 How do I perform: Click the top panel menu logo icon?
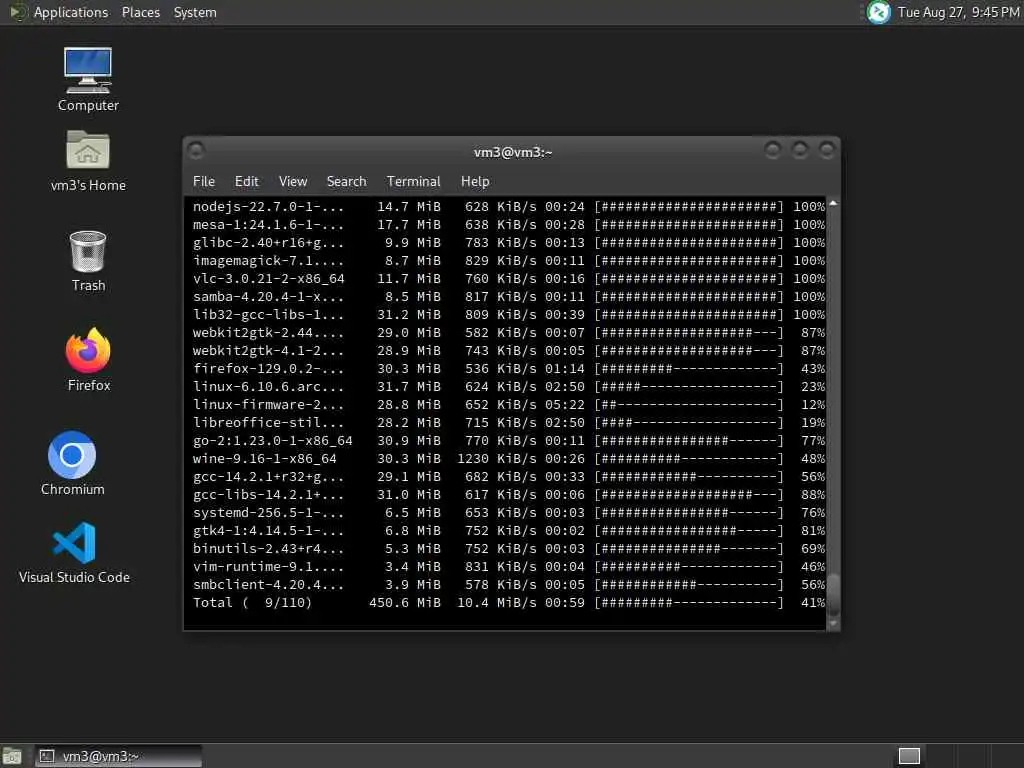pos(18,12)
